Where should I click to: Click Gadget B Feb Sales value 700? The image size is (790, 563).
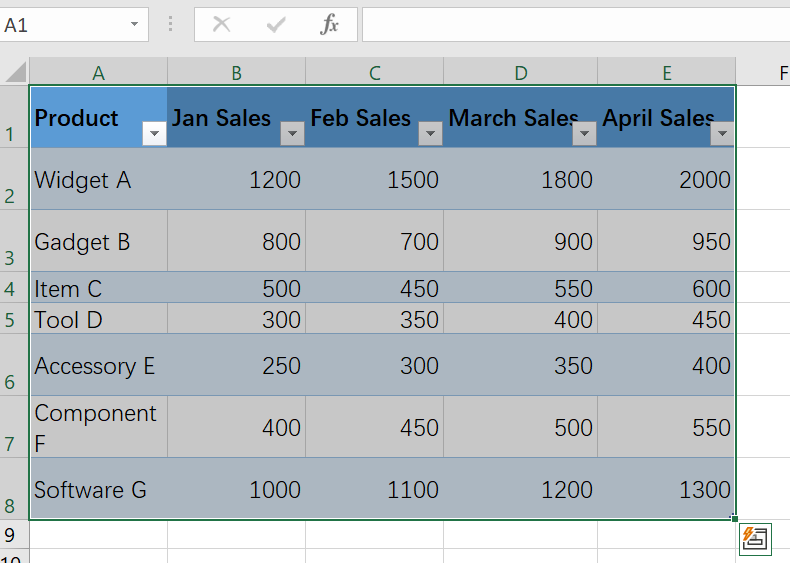pos(374,241)
